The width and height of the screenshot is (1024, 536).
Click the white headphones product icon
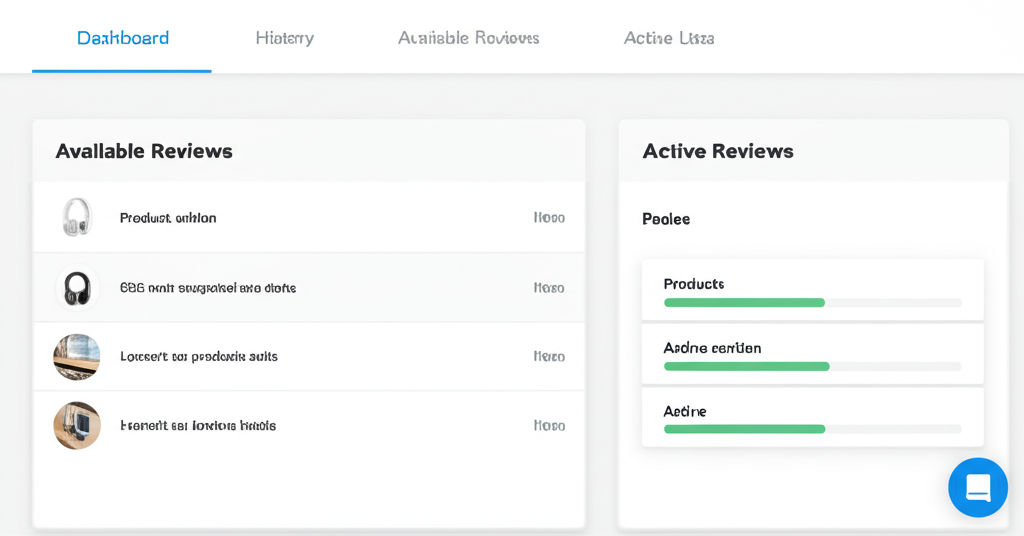[77, 217]
